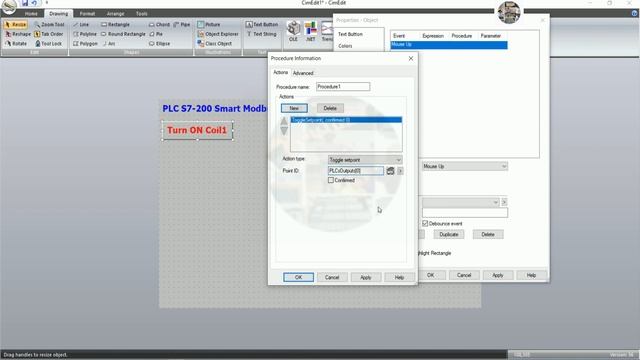Select the Reshape tool

pyautogui.click(x=18, y=34)
